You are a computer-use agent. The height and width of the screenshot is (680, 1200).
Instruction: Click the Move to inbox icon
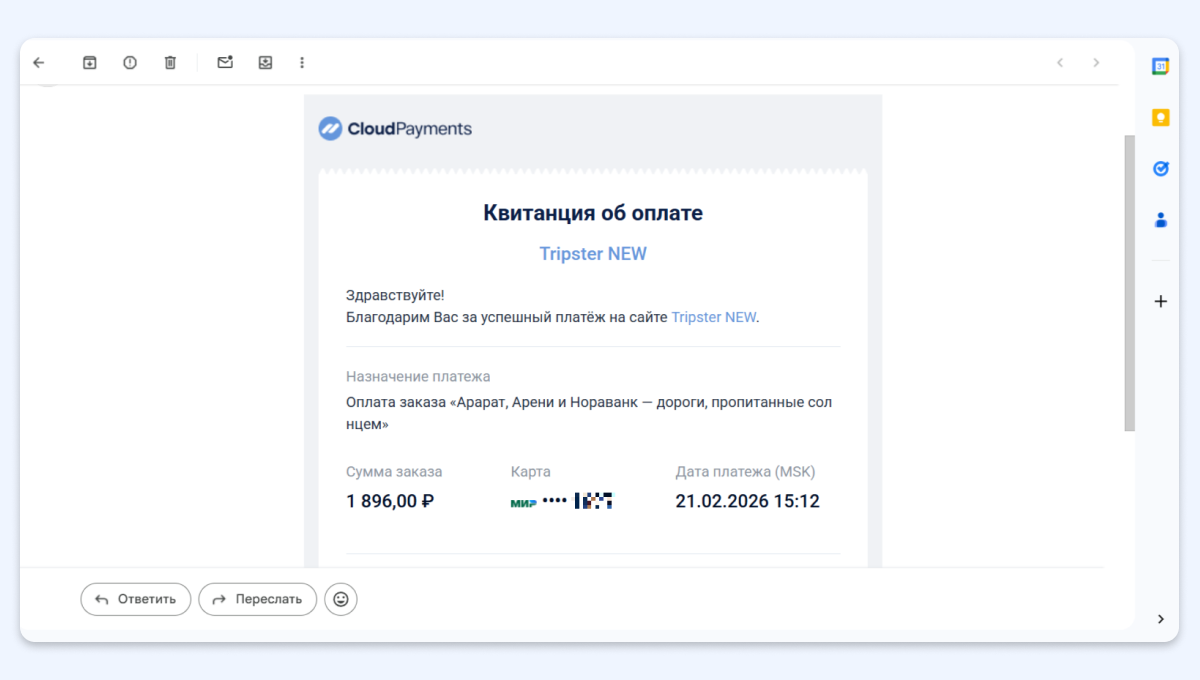coord(265,62)
